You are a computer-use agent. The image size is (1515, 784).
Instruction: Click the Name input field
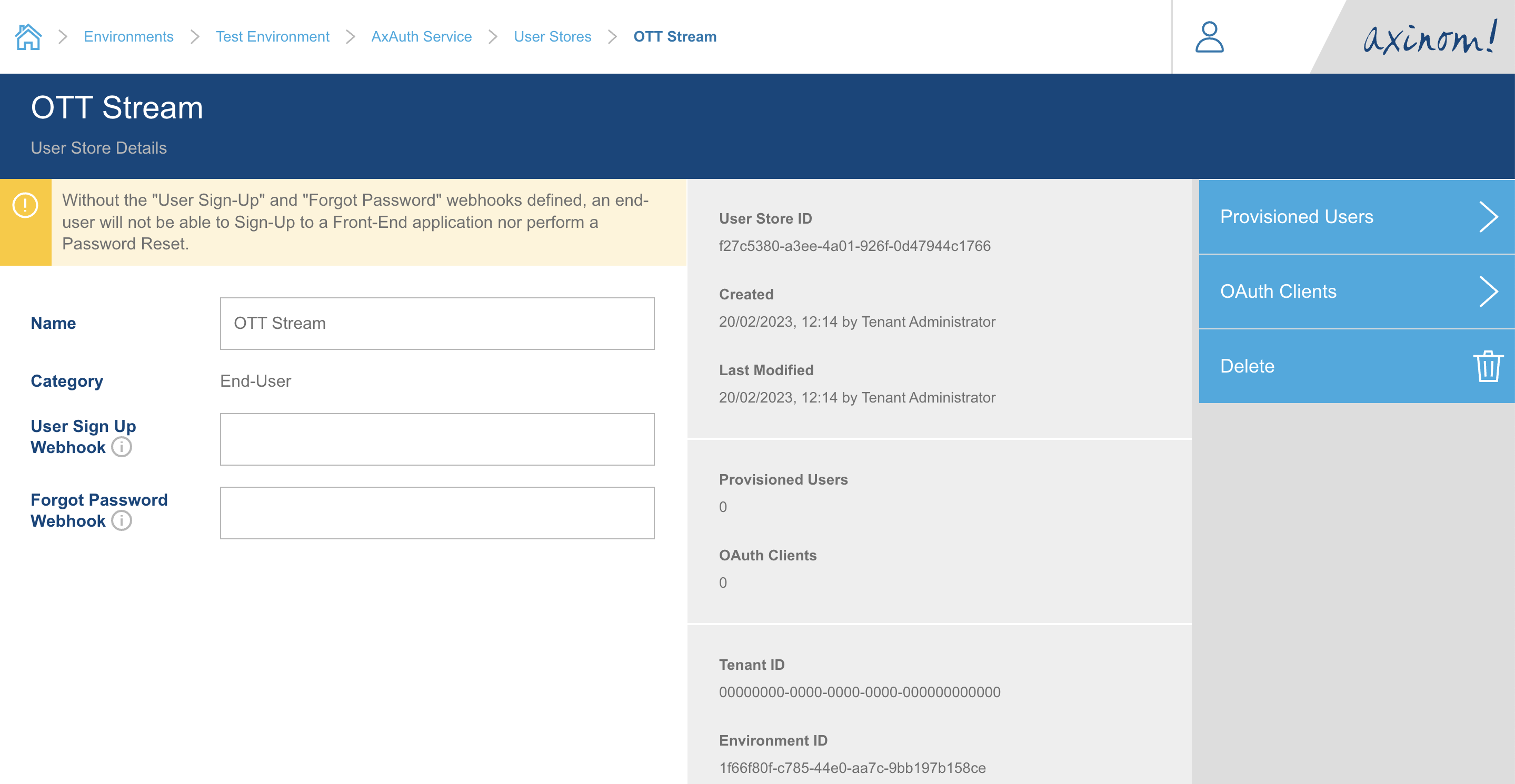coord(437,323)
